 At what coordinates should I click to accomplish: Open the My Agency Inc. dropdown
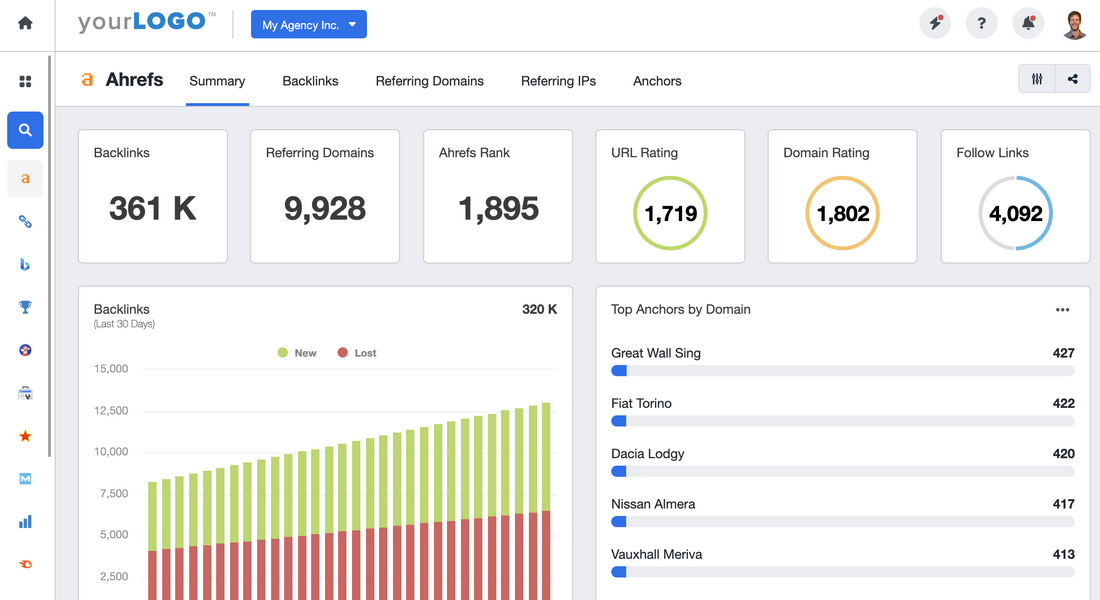309,25
